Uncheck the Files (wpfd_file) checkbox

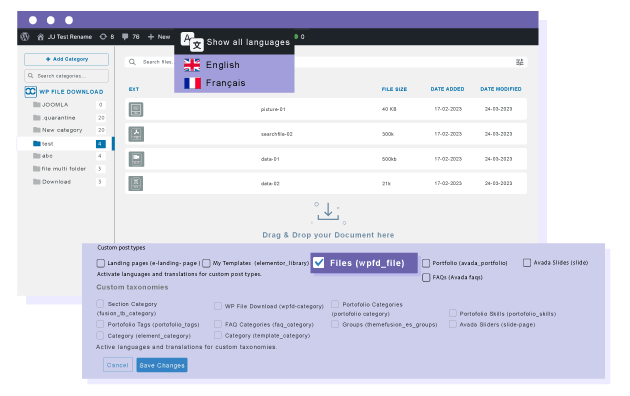pyautogui.click(x=319, y=263)
